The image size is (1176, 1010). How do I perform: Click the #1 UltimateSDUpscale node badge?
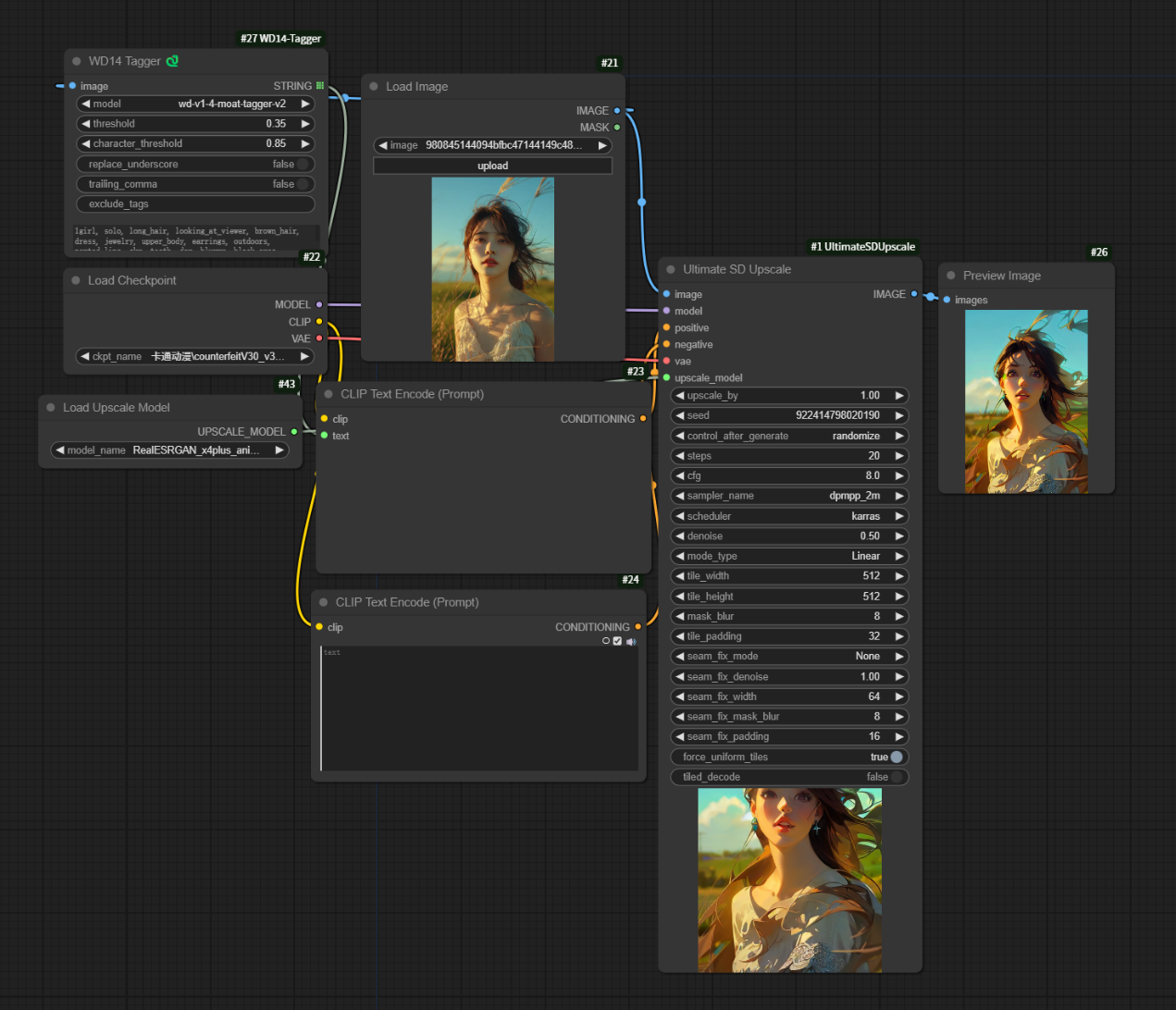(862, 247)
